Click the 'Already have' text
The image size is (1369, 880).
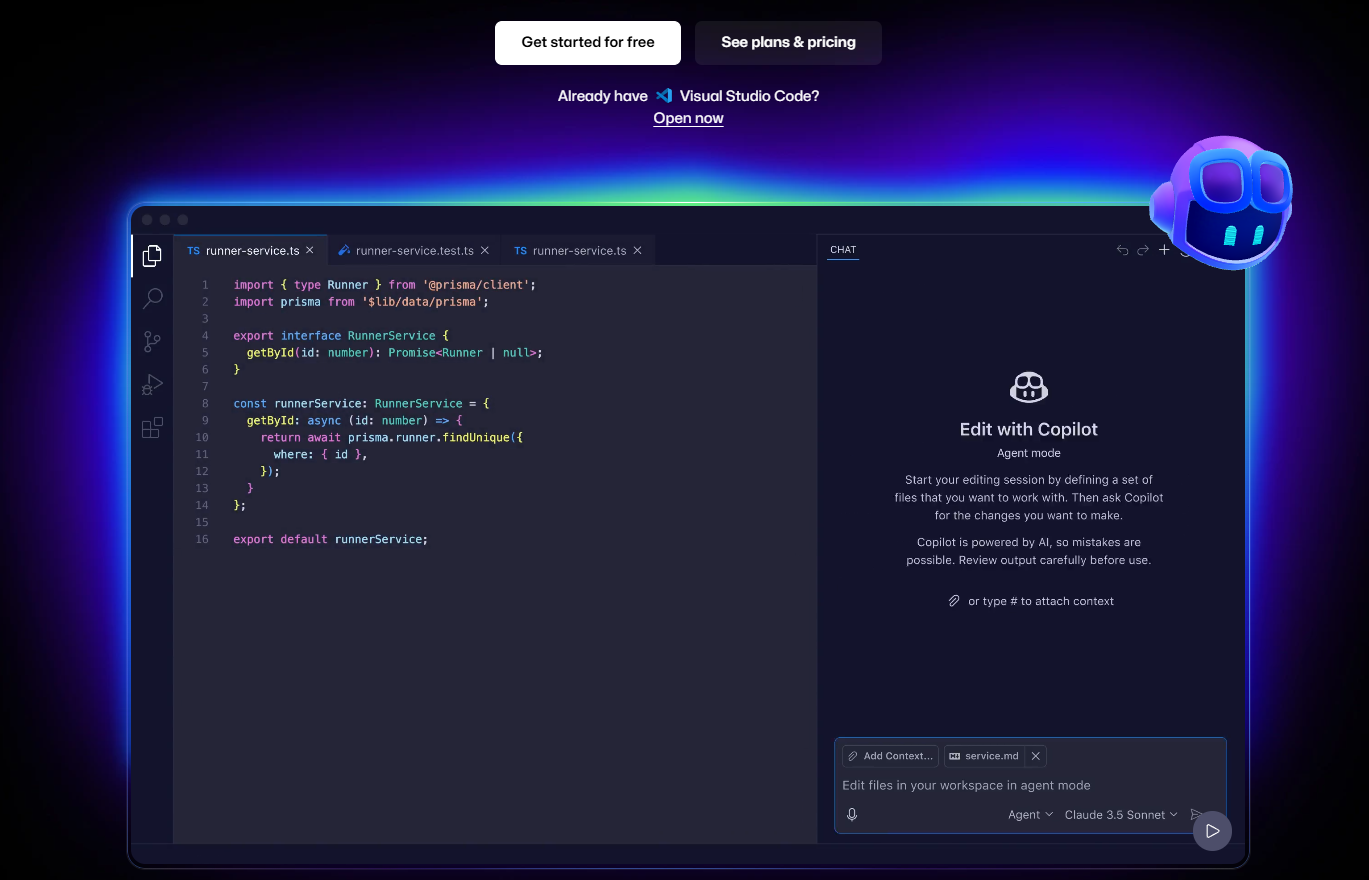click(x=603, y=96)
